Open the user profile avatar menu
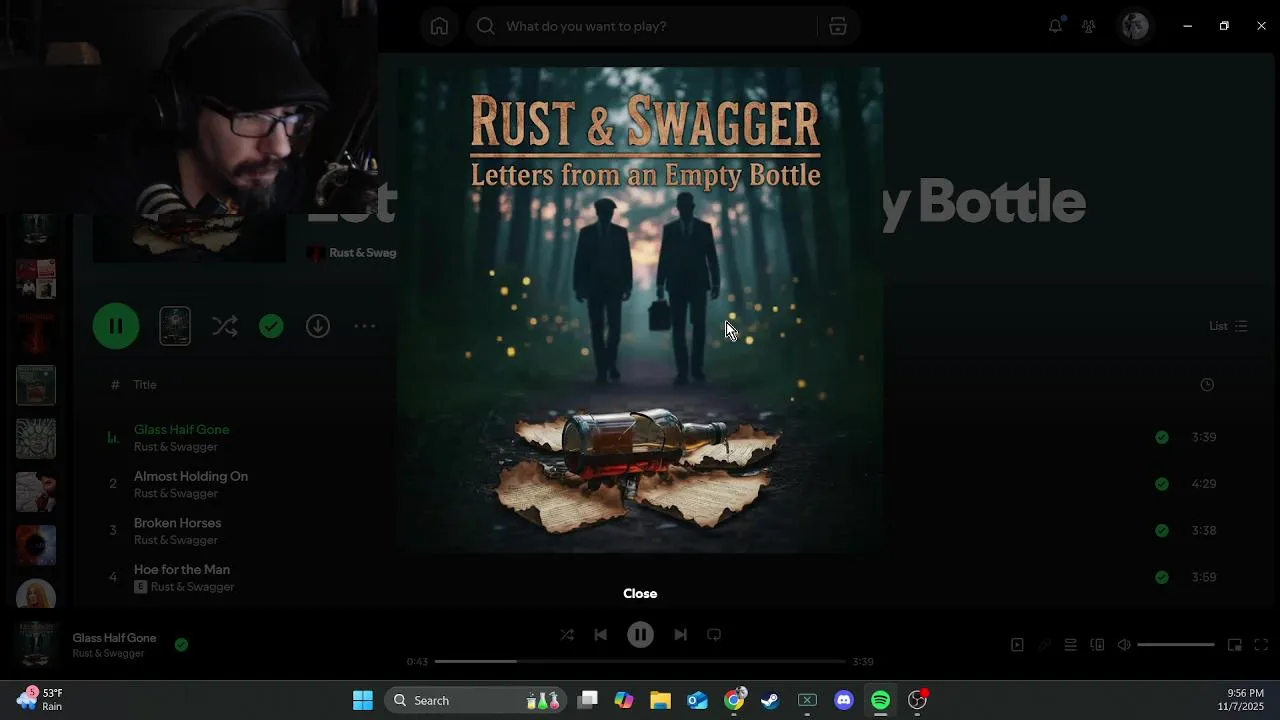The height and width of the screenshot is (720, 1280). point(1135,26)
